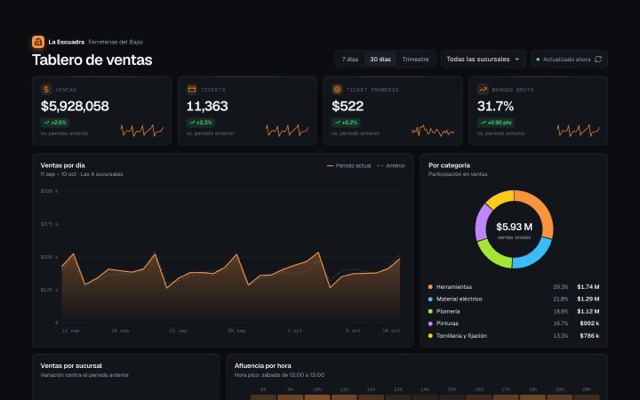
Task: Click the +0.2% badge on Ticket Promedio
Action: point(346,122)
